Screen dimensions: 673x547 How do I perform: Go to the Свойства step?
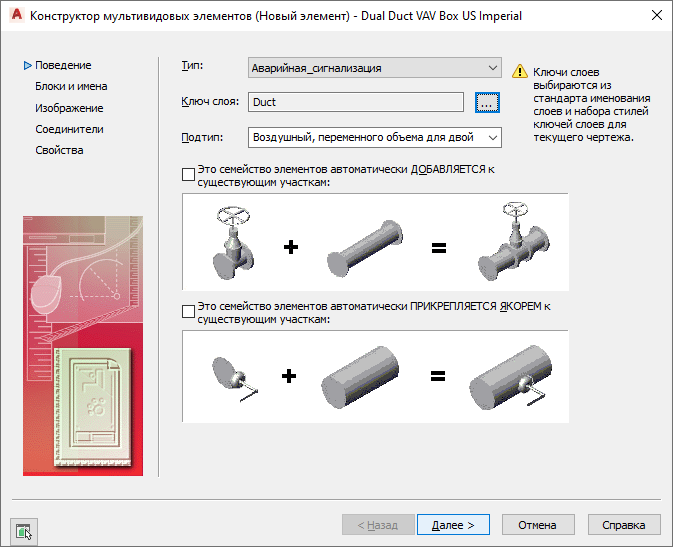click(x=59, y=150)
